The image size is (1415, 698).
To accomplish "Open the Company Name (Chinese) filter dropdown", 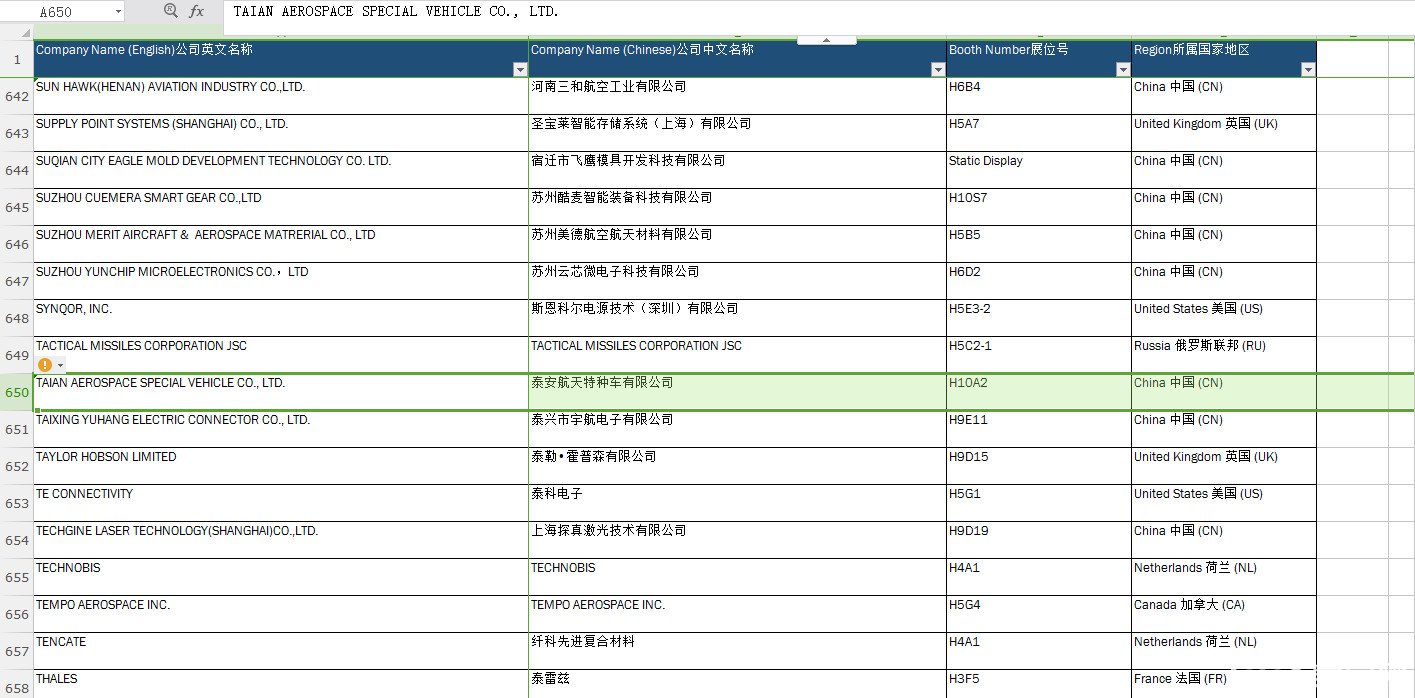I will 938,69.
